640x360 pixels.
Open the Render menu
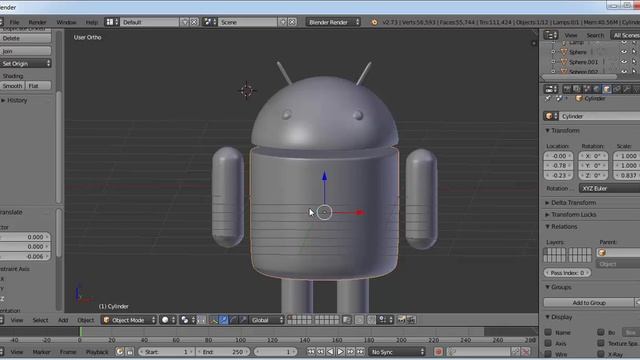click(37, 22)
